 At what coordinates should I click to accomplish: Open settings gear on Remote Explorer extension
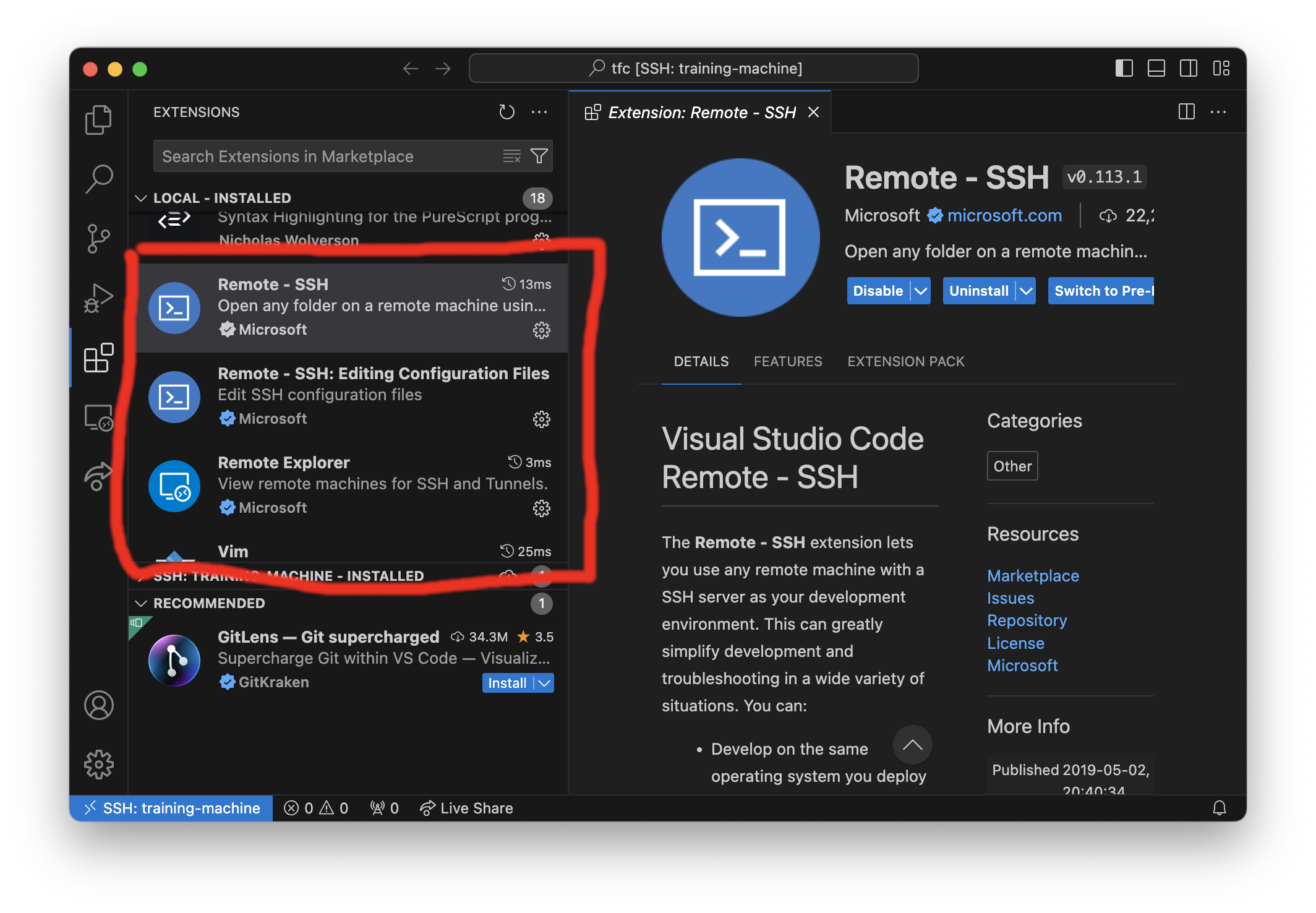[x=541, y=508]
